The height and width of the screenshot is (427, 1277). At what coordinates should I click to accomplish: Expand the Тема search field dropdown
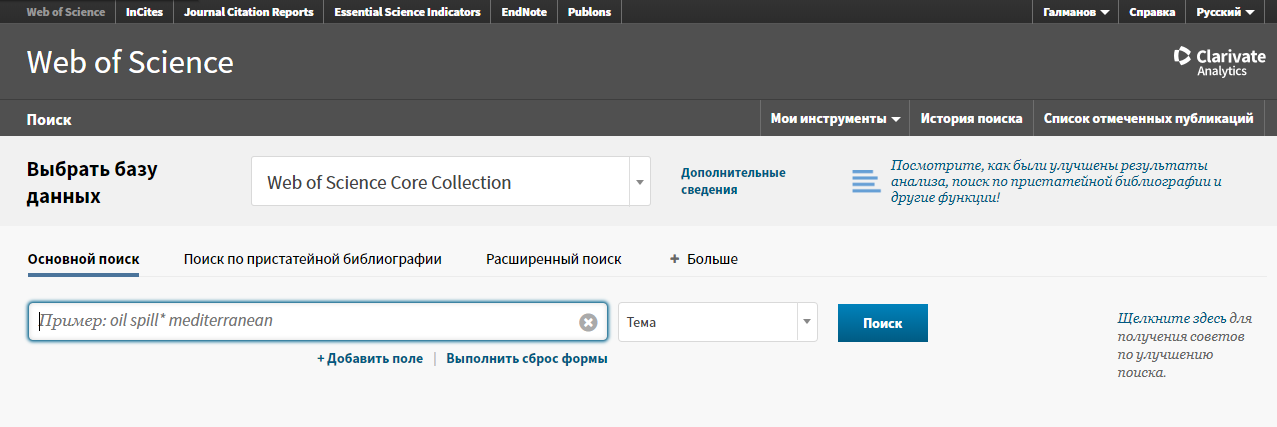pyautogui.click(x=806, y=322)
